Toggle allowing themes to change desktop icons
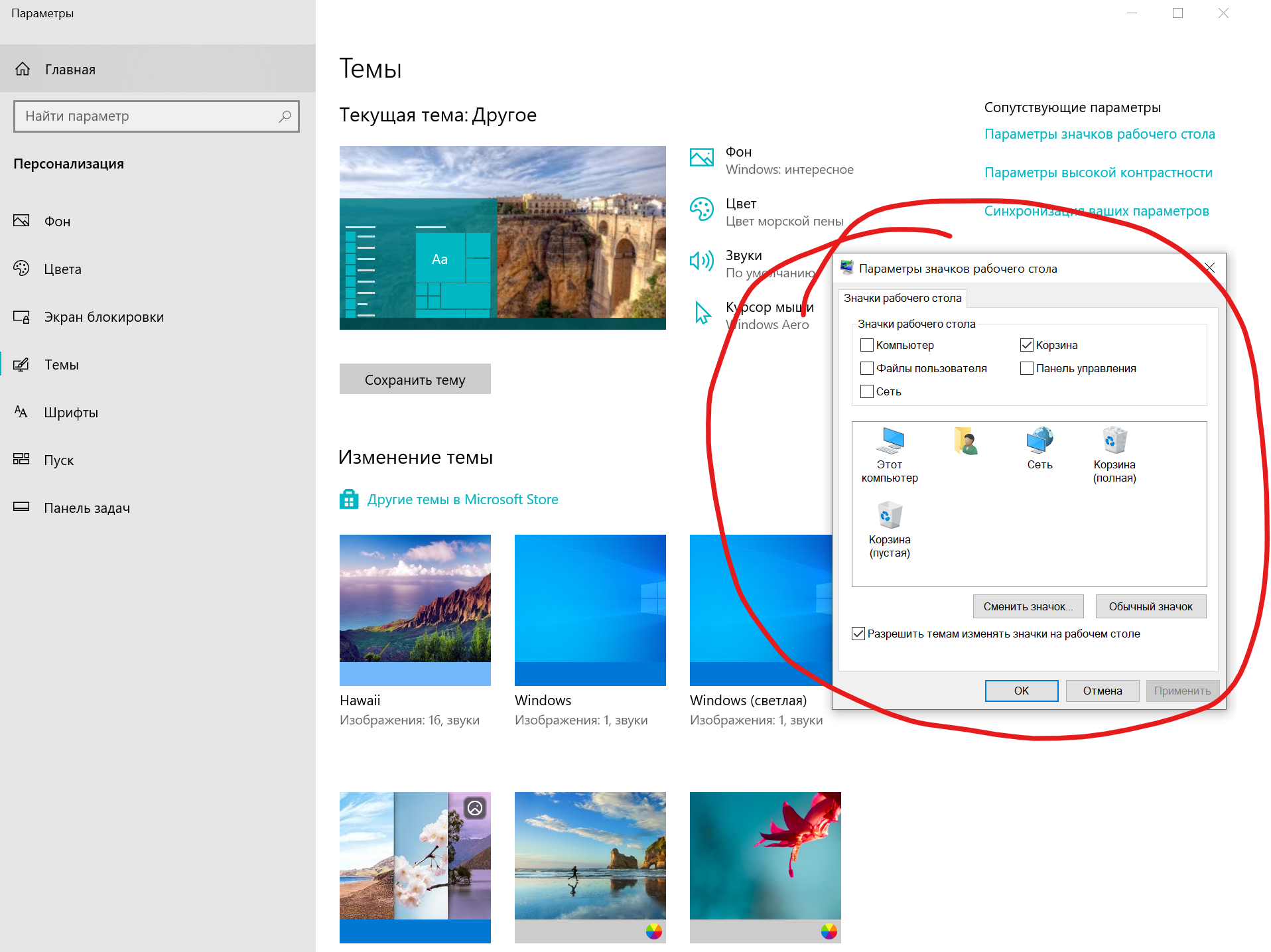 pyautogui.click(x=858, y=634)
